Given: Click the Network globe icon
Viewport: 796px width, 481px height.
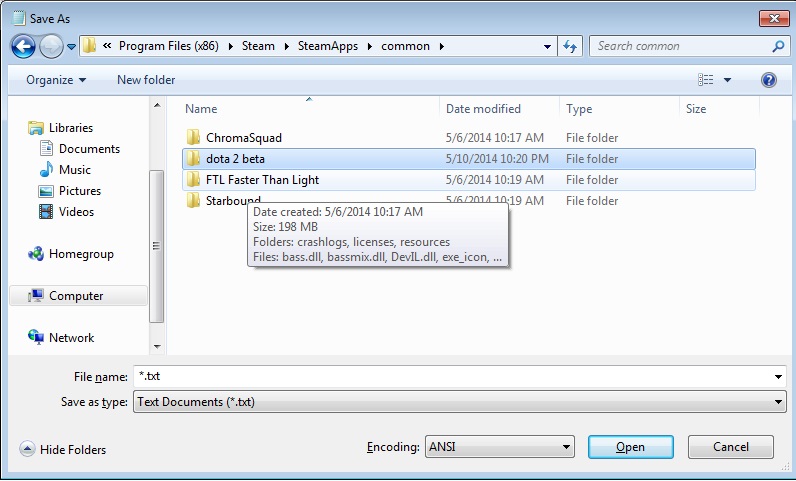Looking at the screenshot, I should 36,337.
